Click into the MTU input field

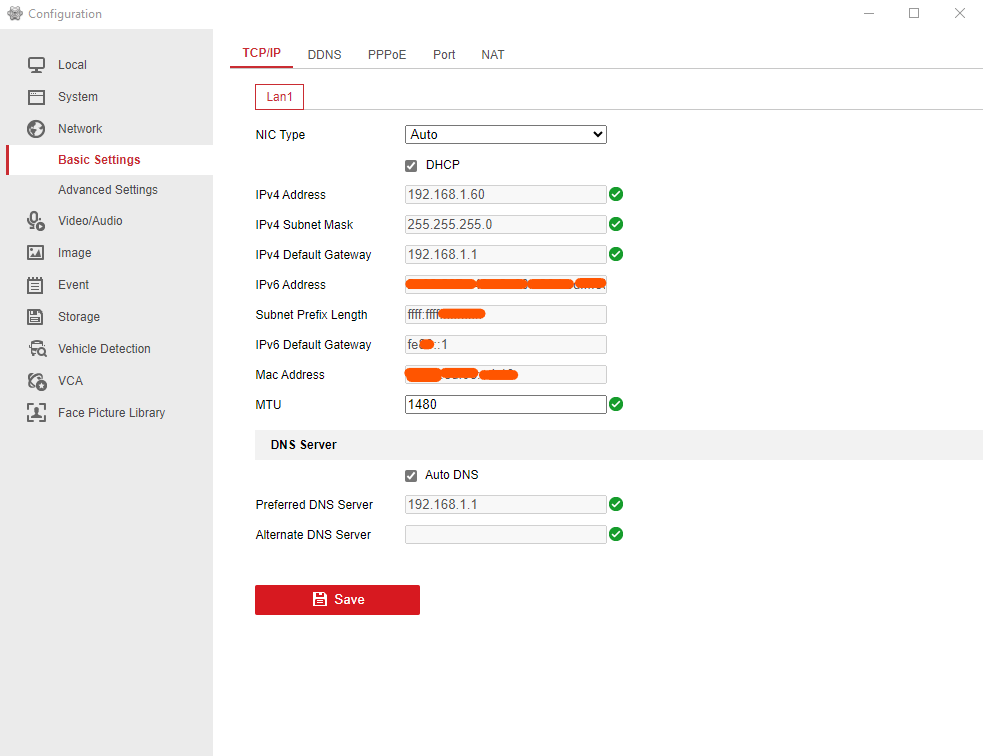click(506, 405)
